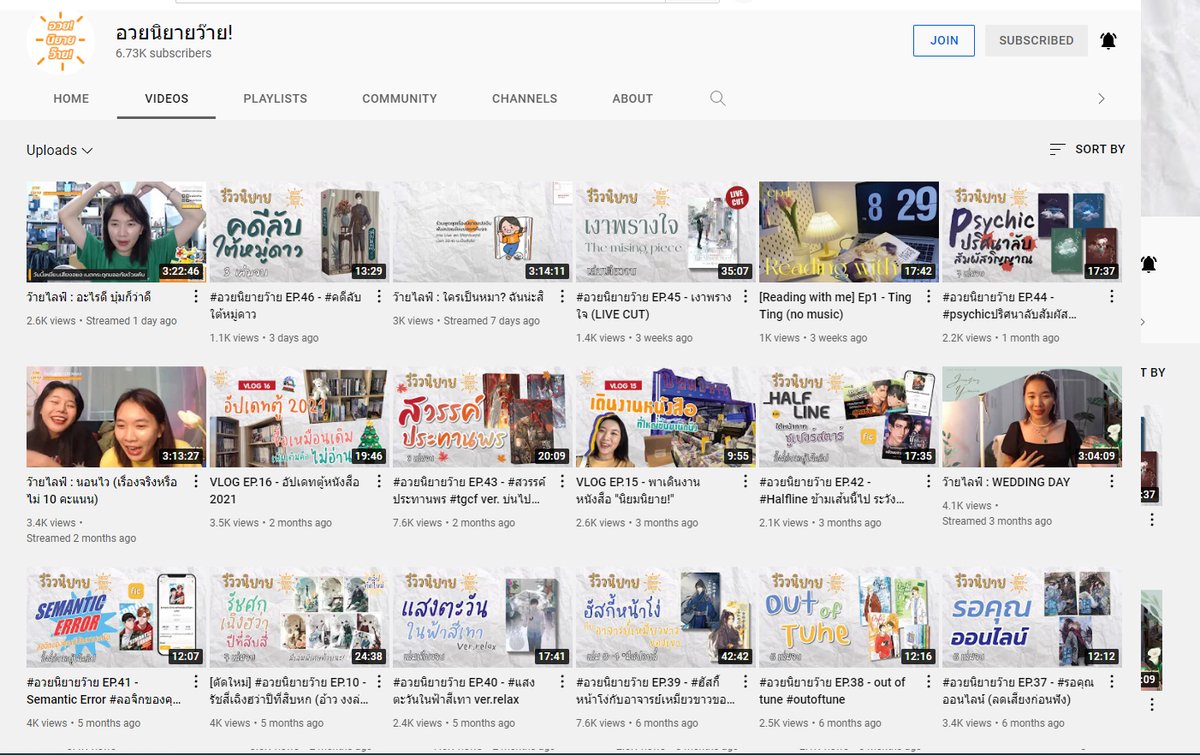Go to the COMMUNITY tab
The height and width of the screenshot is (755, 1200).
pyautogui.click(x=399, y=99)
